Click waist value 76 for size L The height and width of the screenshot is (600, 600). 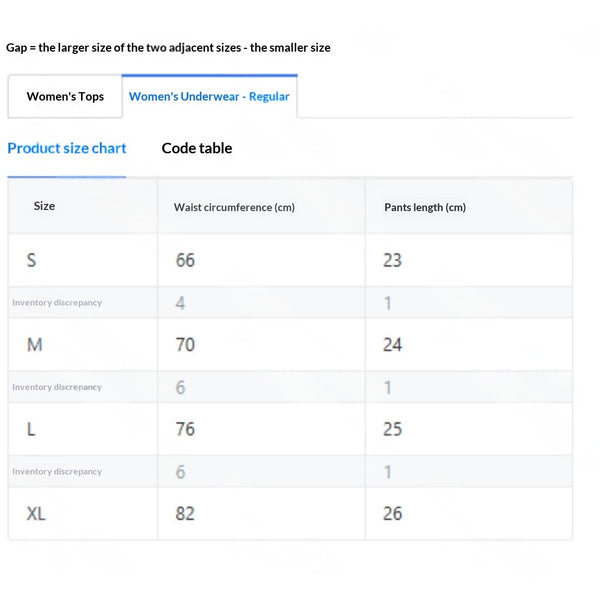(185, 429)
